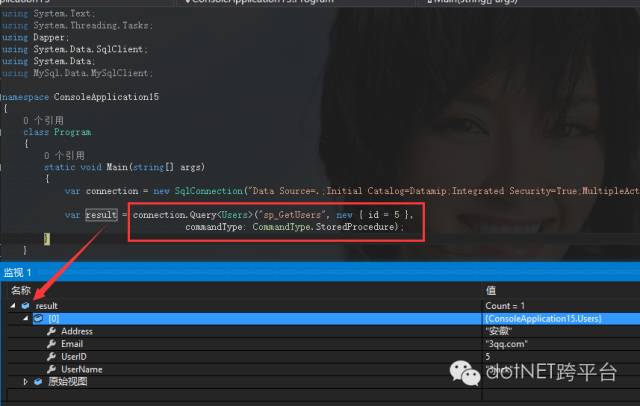Collapse the [0] item node
The width and height of the screenshot is (640, 406).
coord(26,318)
